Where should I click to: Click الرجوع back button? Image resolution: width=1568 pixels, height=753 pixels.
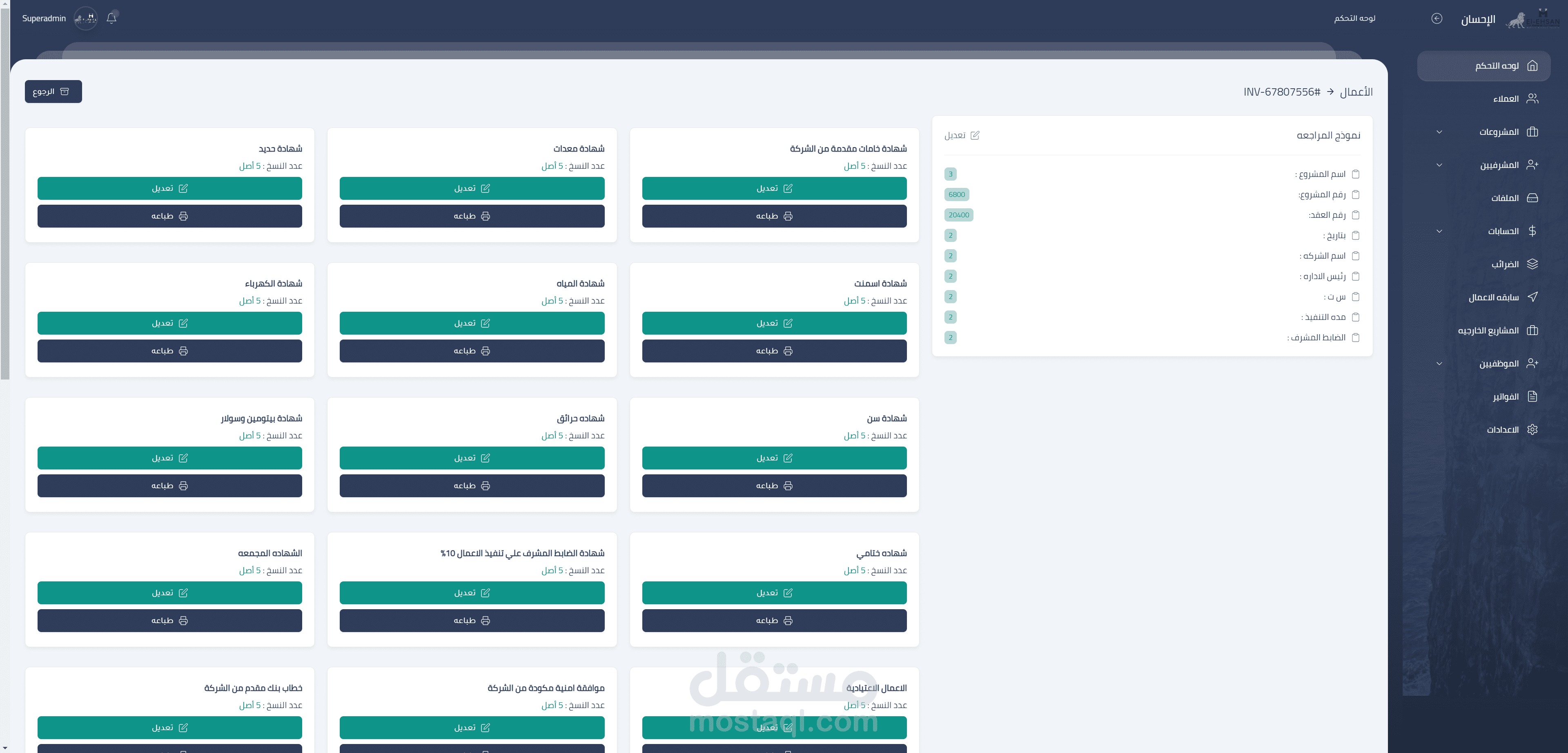coord(53,92)
